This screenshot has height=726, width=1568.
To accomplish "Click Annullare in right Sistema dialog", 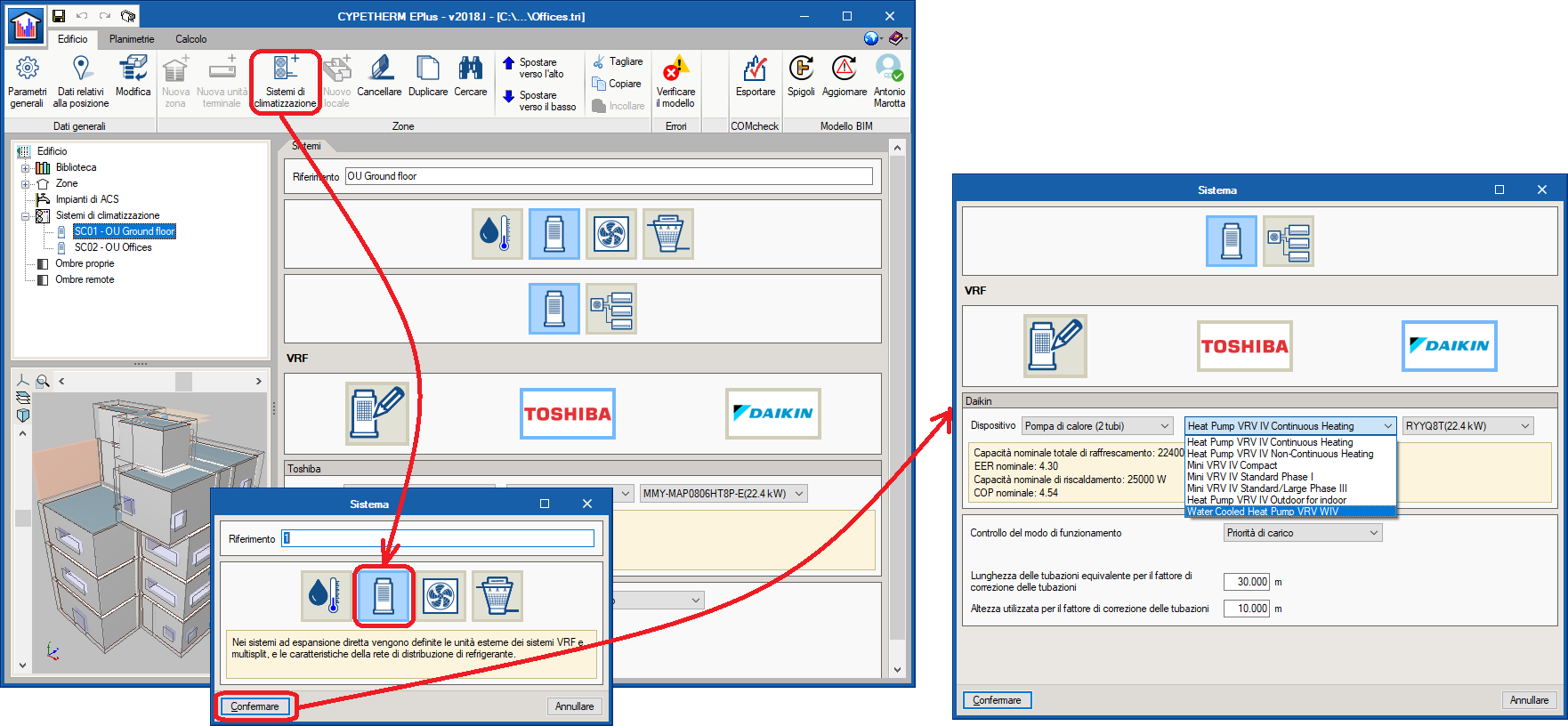I will [1529, 700].
